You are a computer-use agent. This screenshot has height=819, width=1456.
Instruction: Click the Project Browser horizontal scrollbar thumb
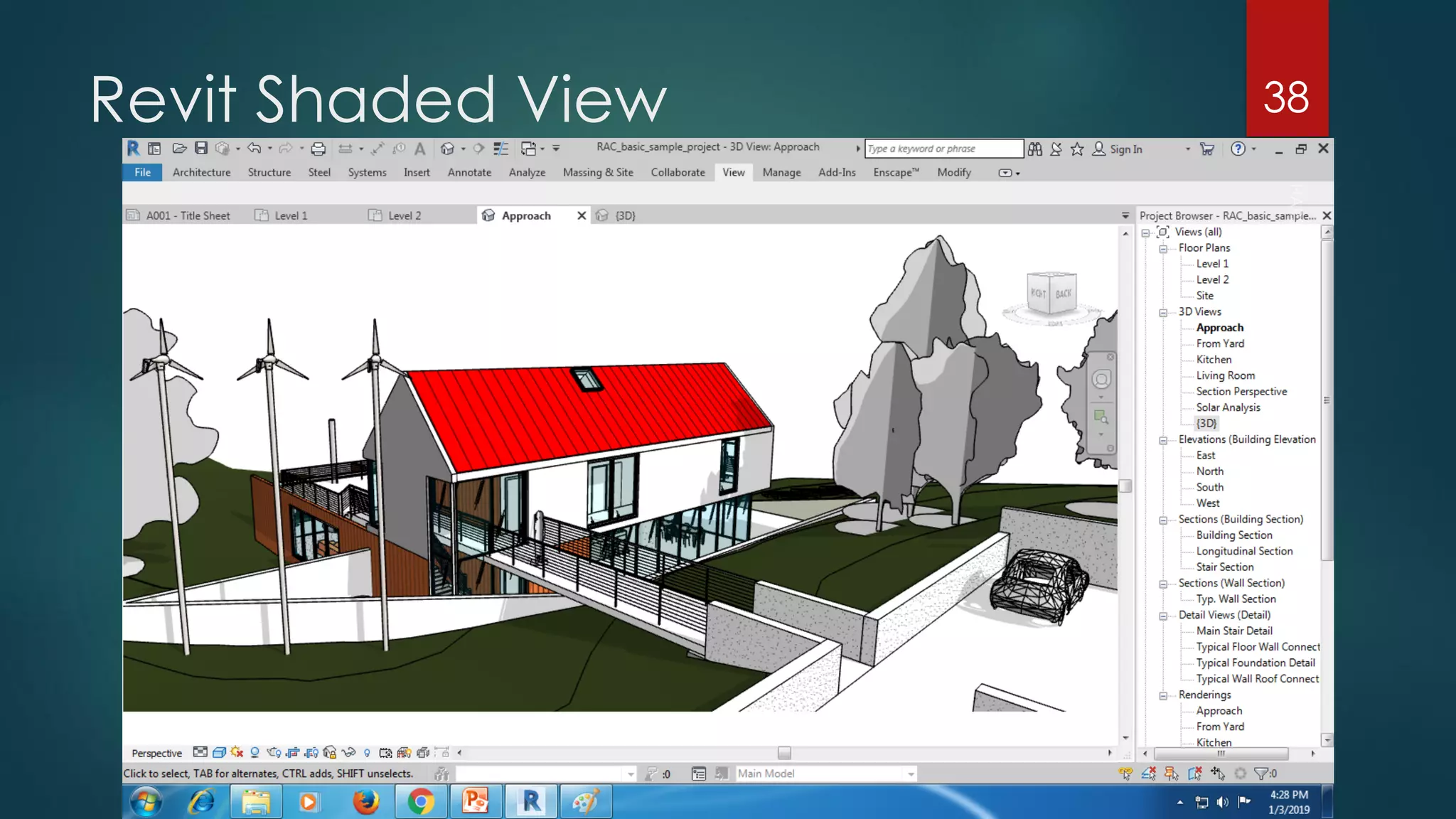pos(1221,753)
